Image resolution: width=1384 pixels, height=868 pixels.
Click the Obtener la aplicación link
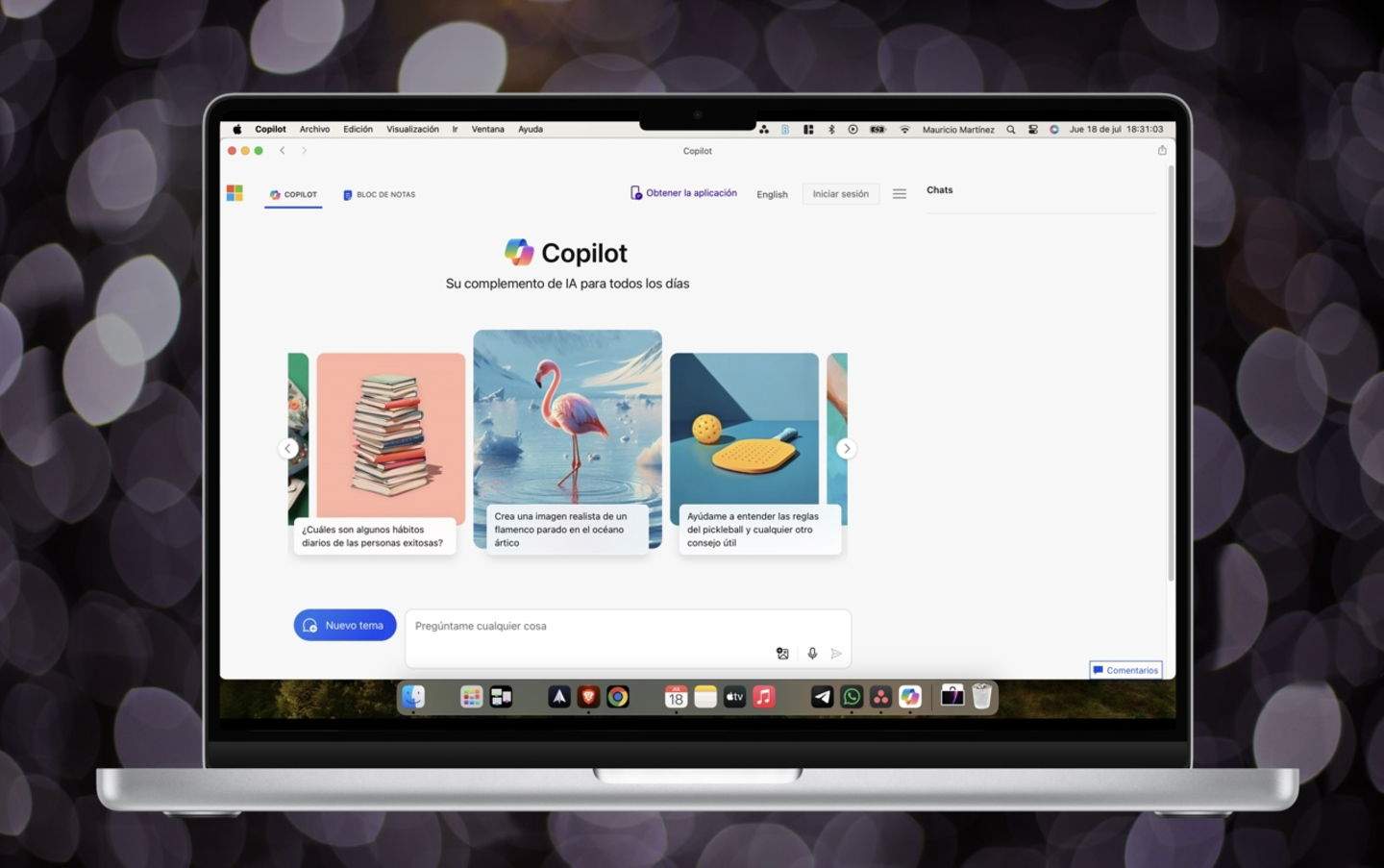[683, 192]
